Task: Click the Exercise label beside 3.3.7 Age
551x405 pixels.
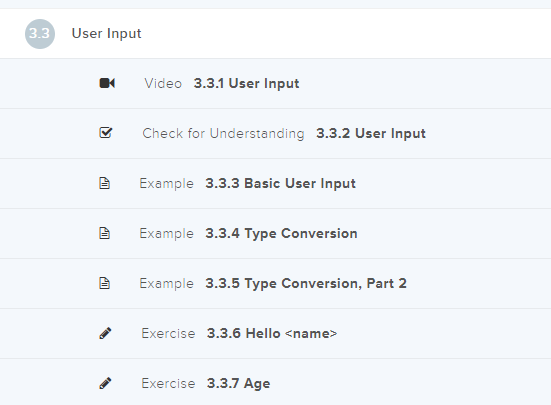Action: [x=168, y=383]
